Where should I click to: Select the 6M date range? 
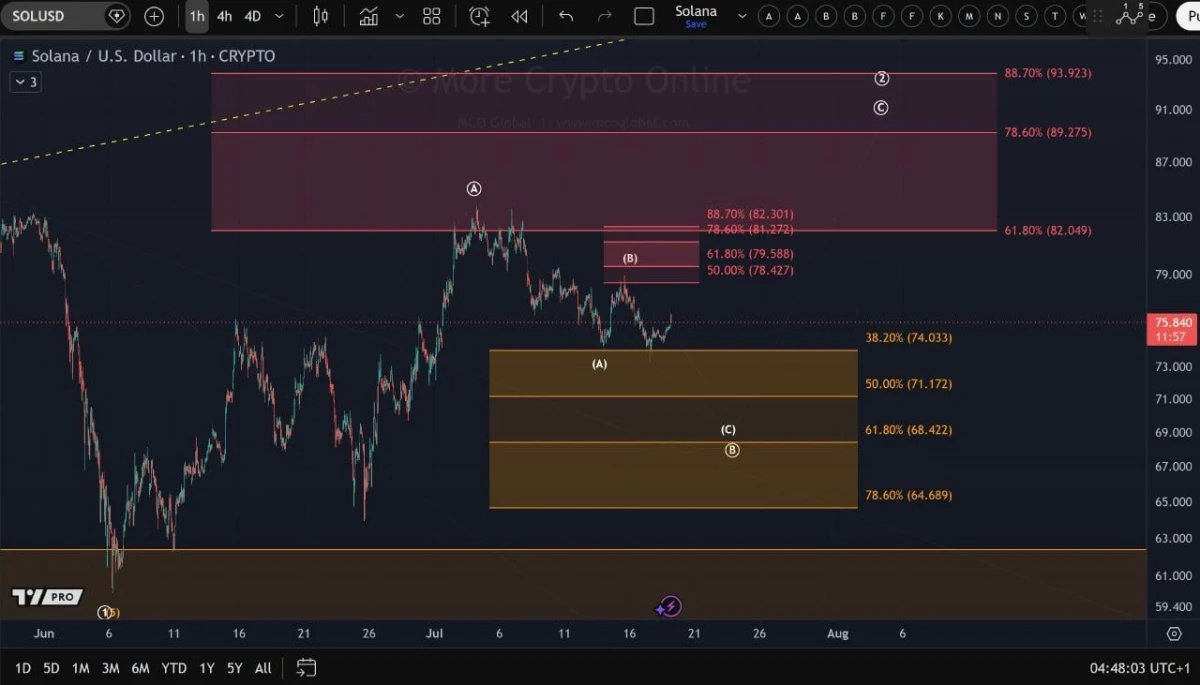(140, 668)
